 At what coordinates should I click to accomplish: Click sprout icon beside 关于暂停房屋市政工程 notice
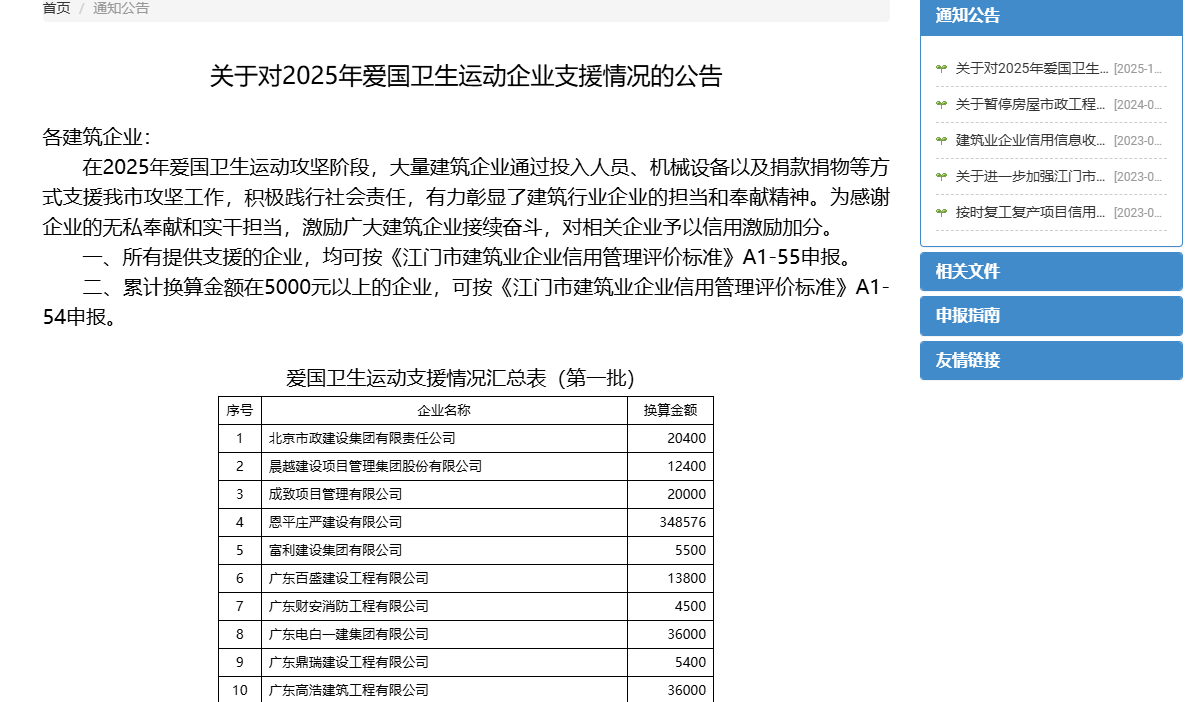click(941, 104)
